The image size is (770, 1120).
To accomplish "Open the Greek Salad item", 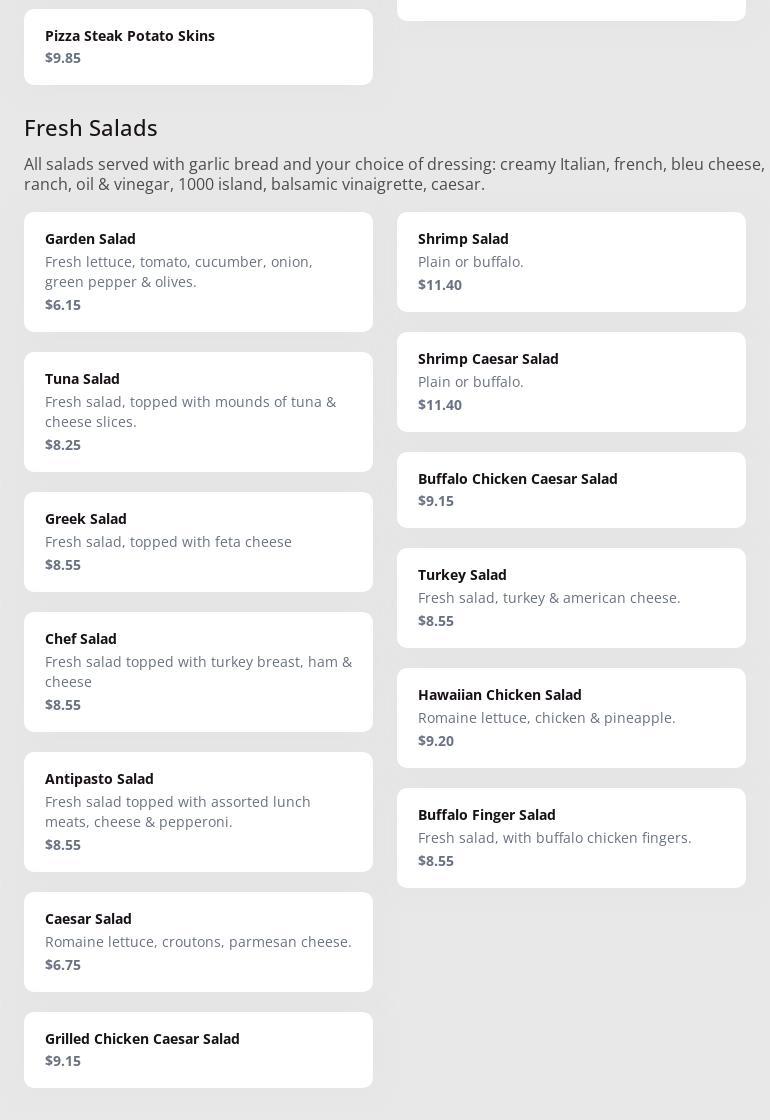I will coord(198,541).
